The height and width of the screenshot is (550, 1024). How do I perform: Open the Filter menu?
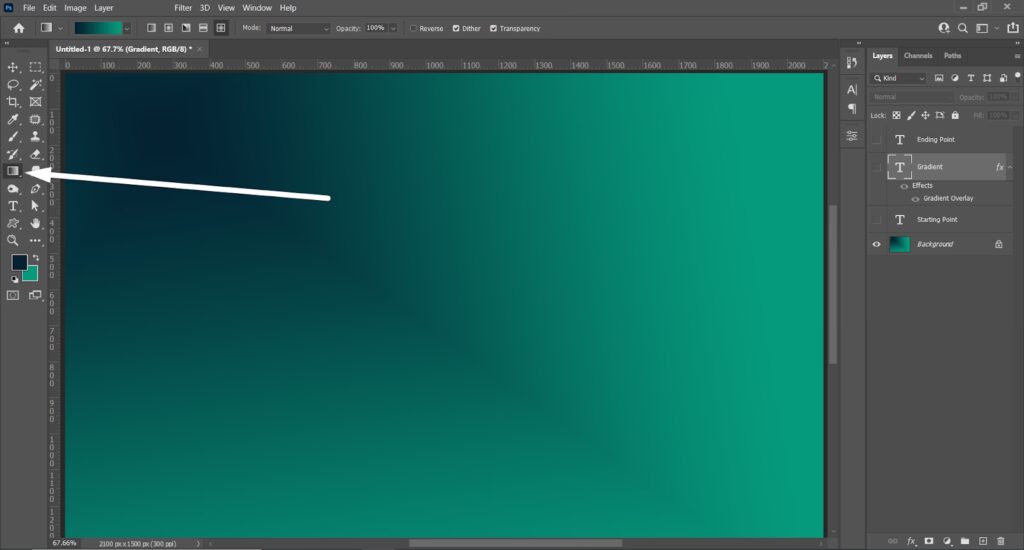click(182, 8)
